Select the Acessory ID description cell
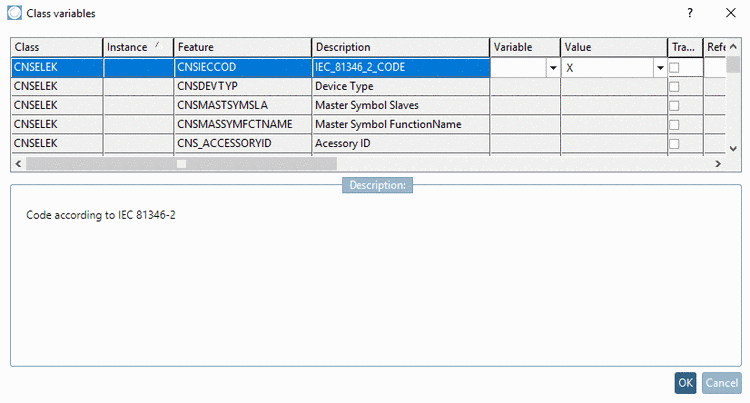 (x=401, y=144)
